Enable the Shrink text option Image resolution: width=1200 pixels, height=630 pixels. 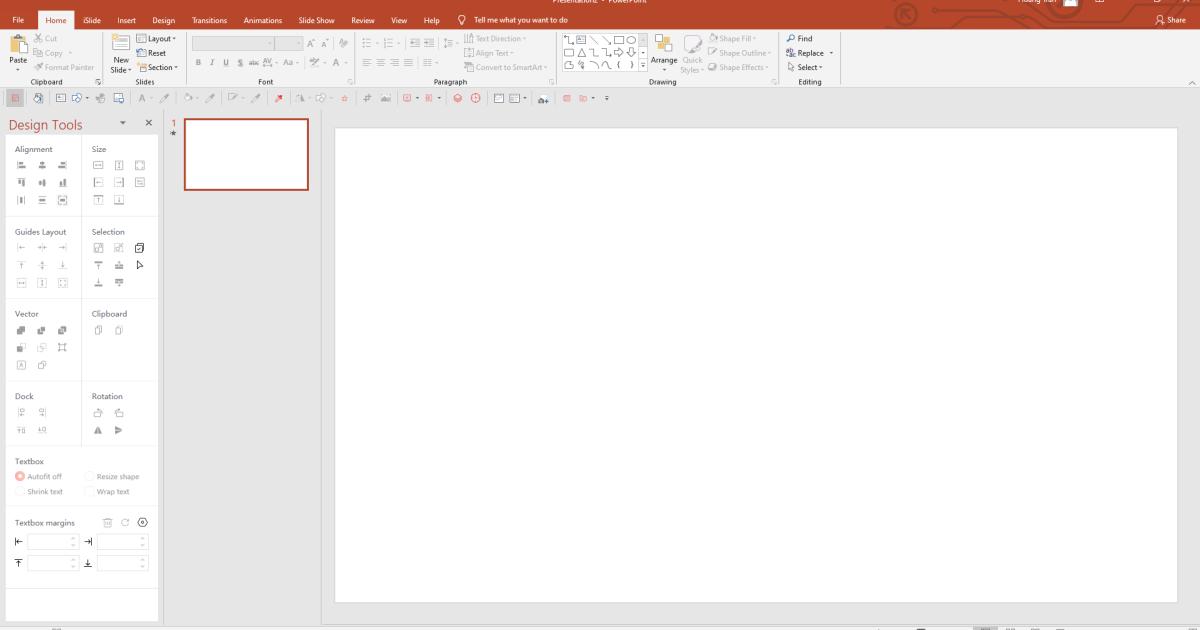point(20,491)
